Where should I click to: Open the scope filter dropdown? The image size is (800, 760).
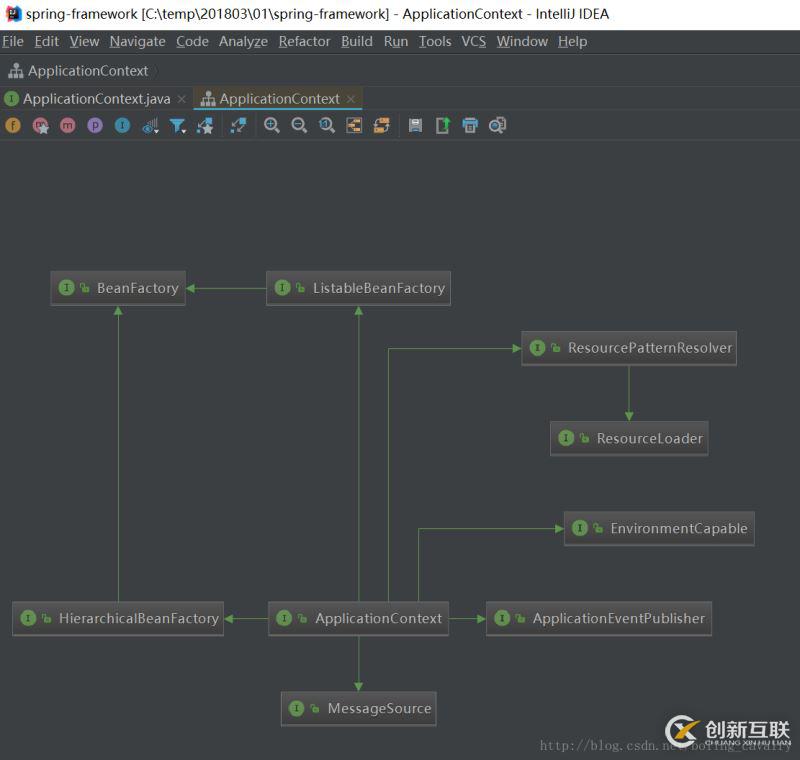pyautogui.click(x=178, y=125)
